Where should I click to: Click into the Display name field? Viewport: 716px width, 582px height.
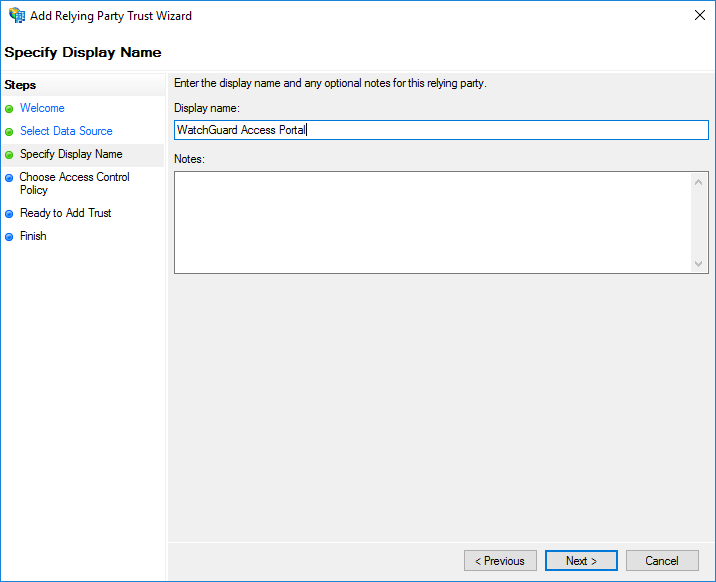pos(441,130)
